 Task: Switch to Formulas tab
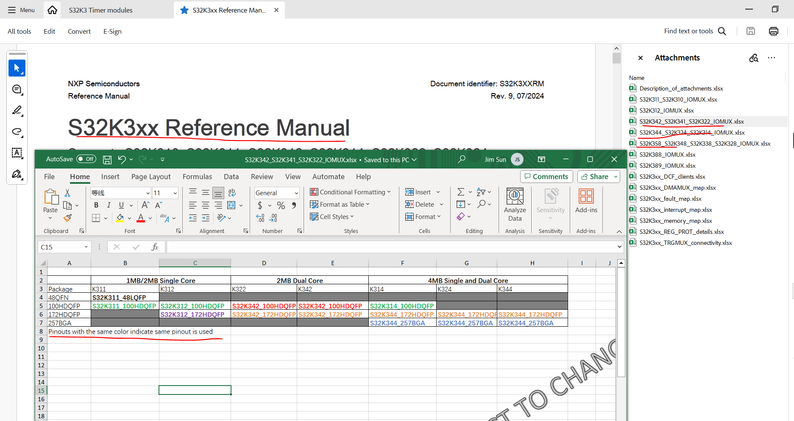click(197, 176)
